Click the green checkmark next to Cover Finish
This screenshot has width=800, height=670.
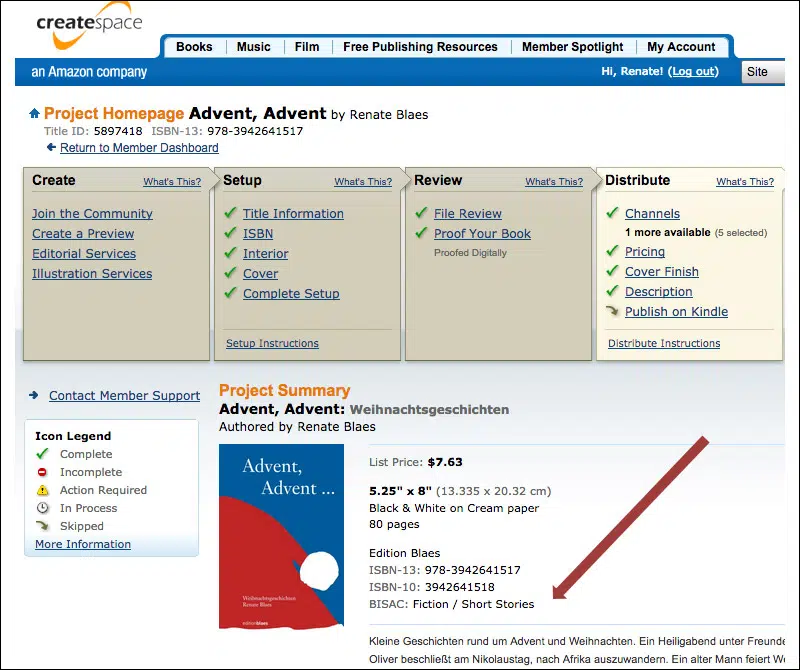612,270
